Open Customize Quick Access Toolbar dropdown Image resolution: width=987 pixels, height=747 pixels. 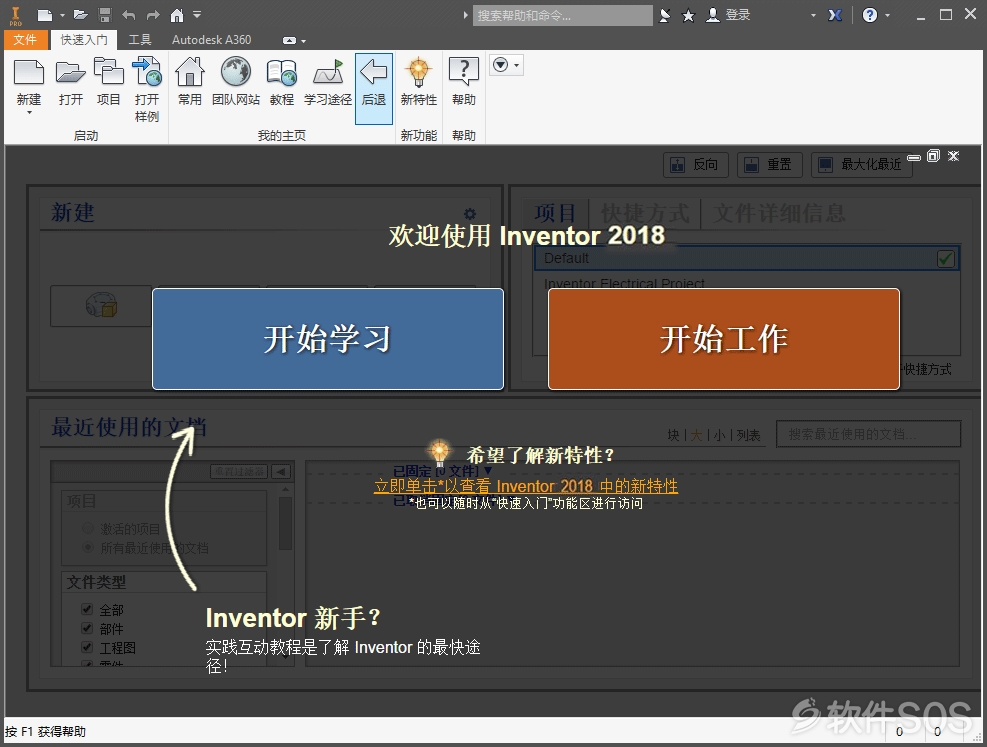tap(198, 14)
